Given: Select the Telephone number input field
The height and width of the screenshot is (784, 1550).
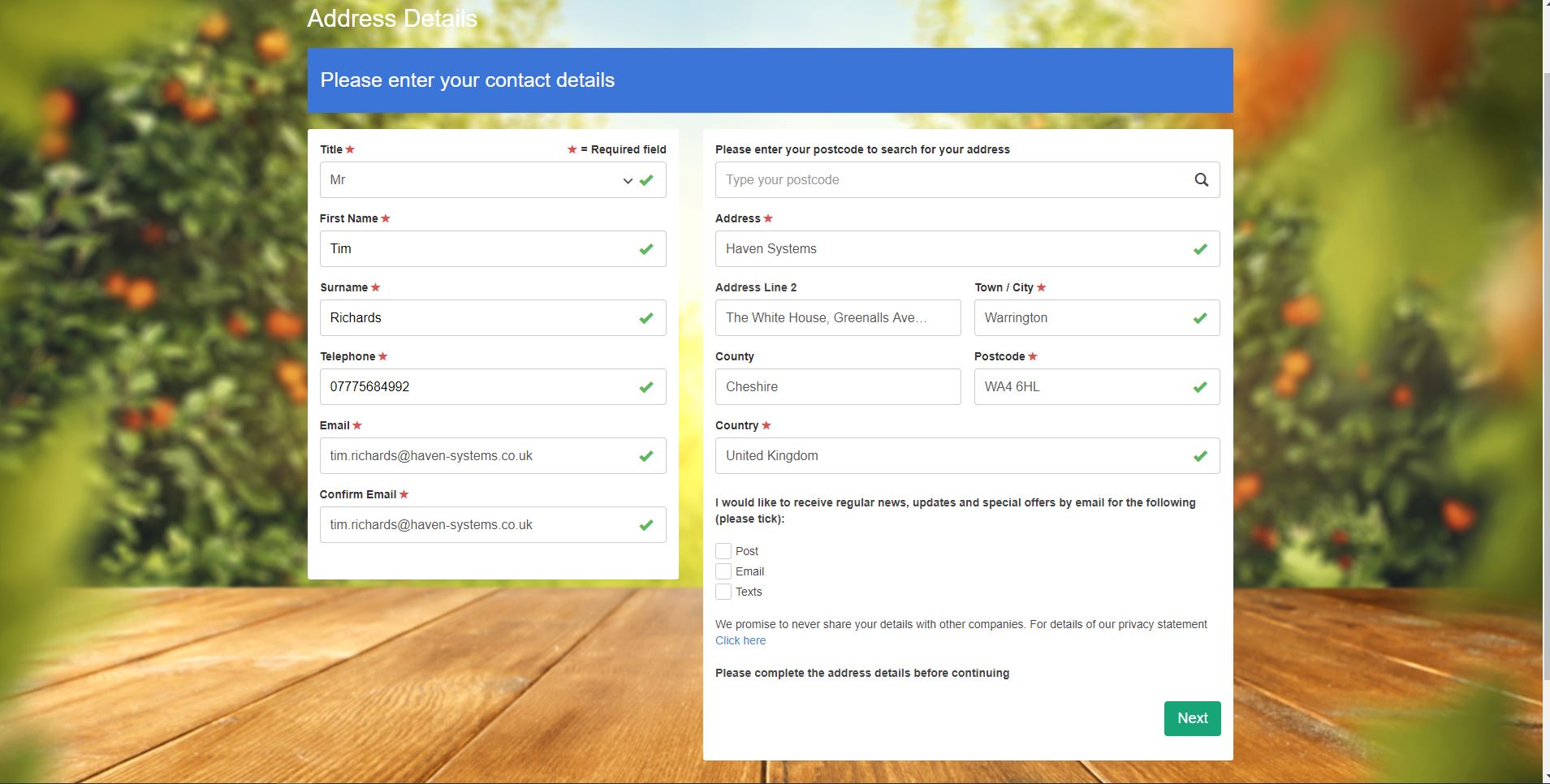Looking at the screenshot, I should click(479, 387).
